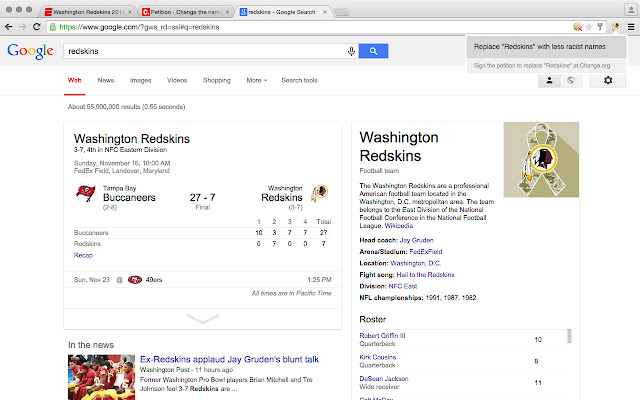Open a new tab with the blank tab button

click(342, 13)
